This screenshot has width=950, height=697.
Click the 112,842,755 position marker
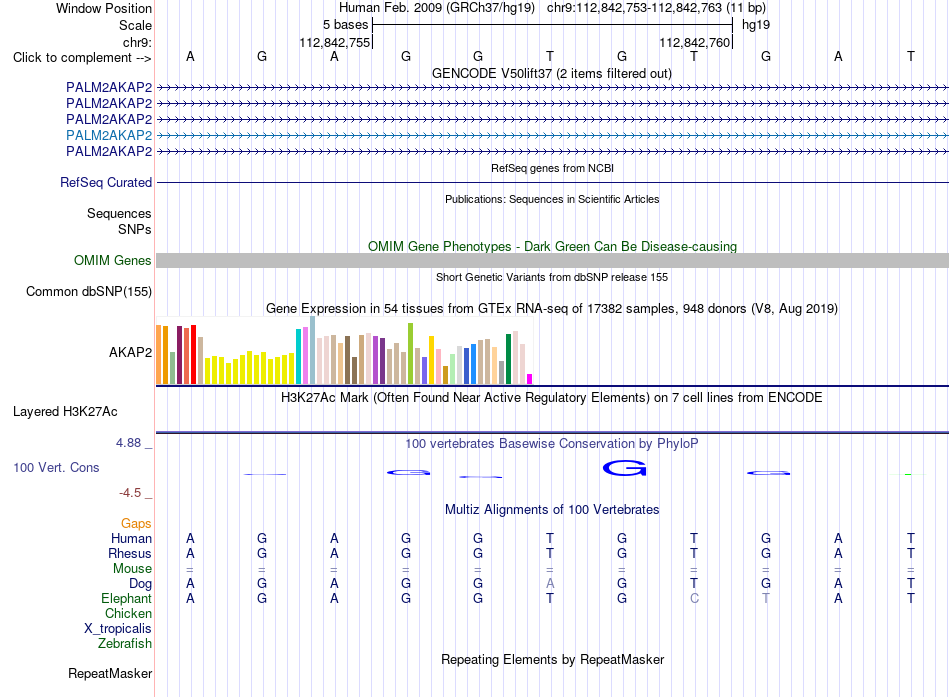334,42
